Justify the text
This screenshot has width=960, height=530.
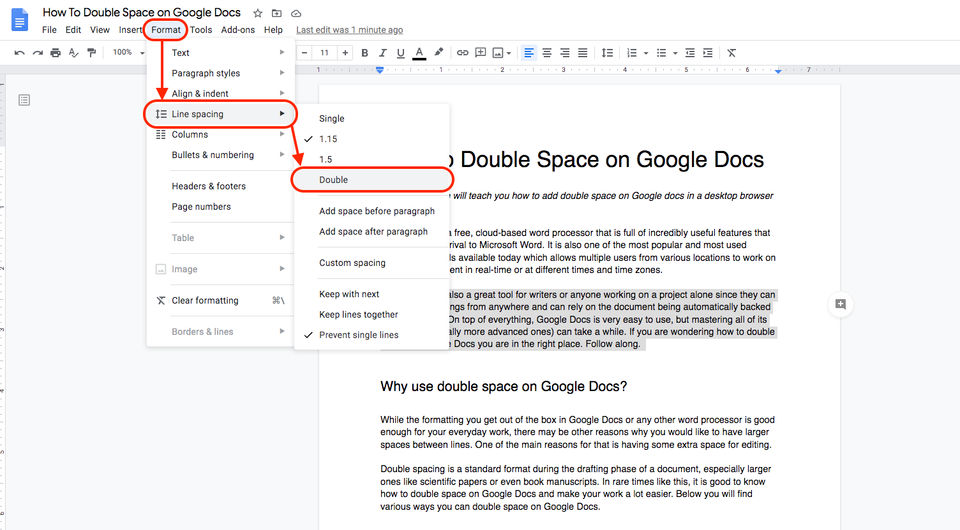pyautogui.click(x=583, y=53)
